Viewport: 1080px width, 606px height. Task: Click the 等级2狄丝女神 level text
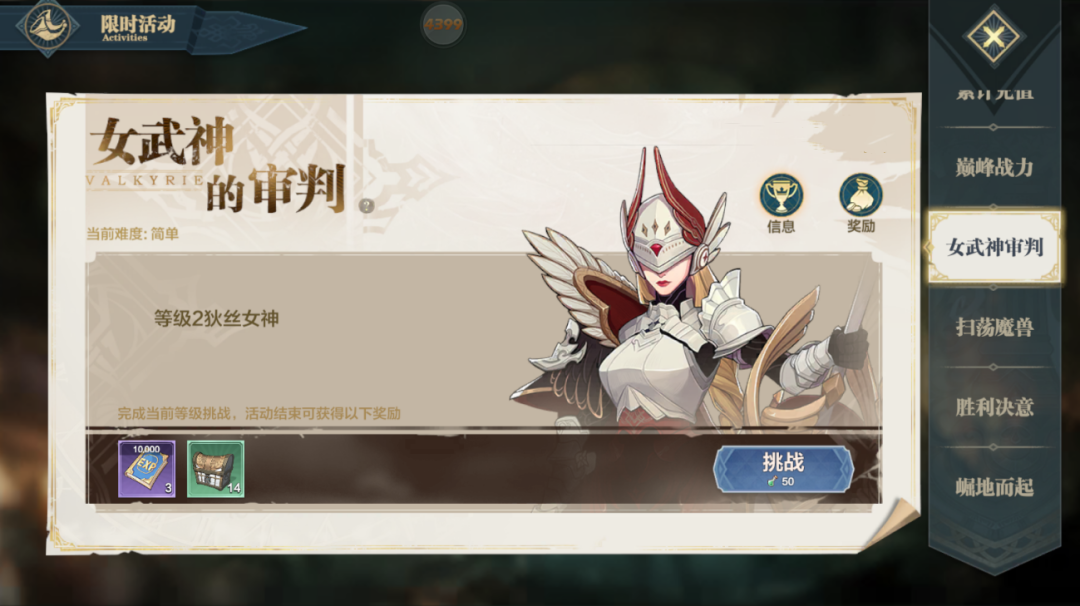click(216, 318)
